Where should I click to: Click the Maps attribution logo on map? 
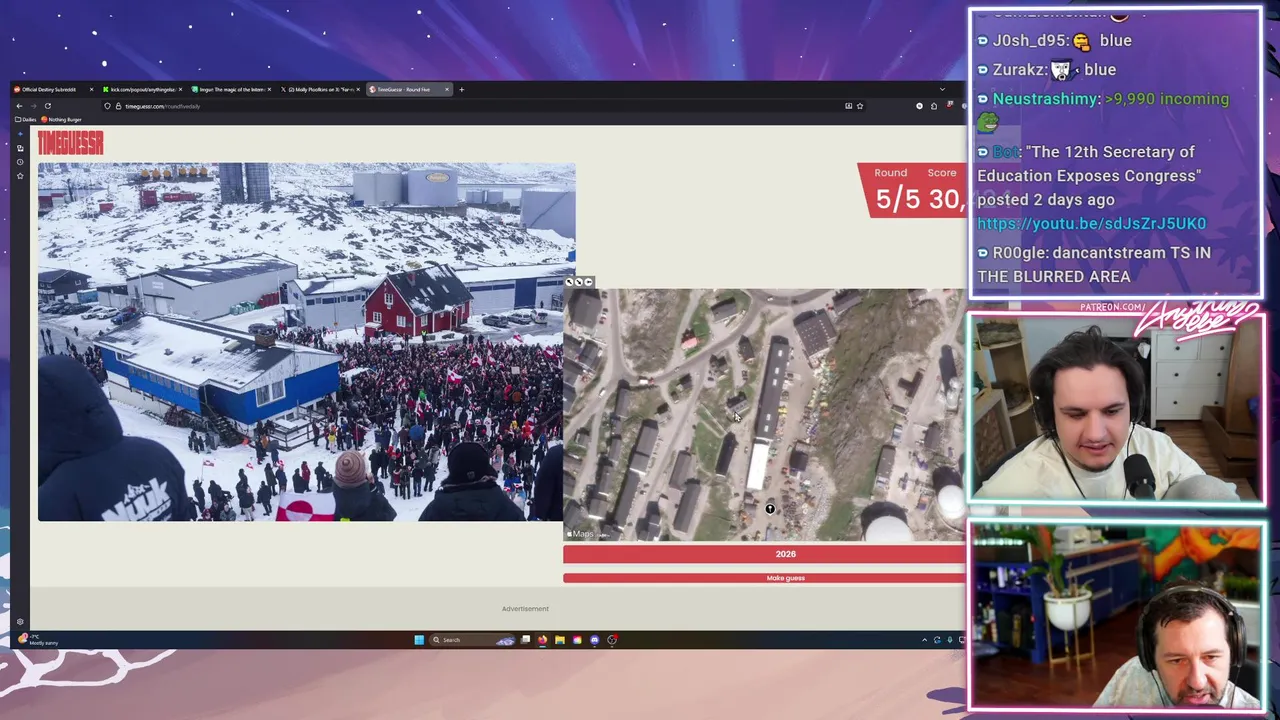[x=580, y=534]
